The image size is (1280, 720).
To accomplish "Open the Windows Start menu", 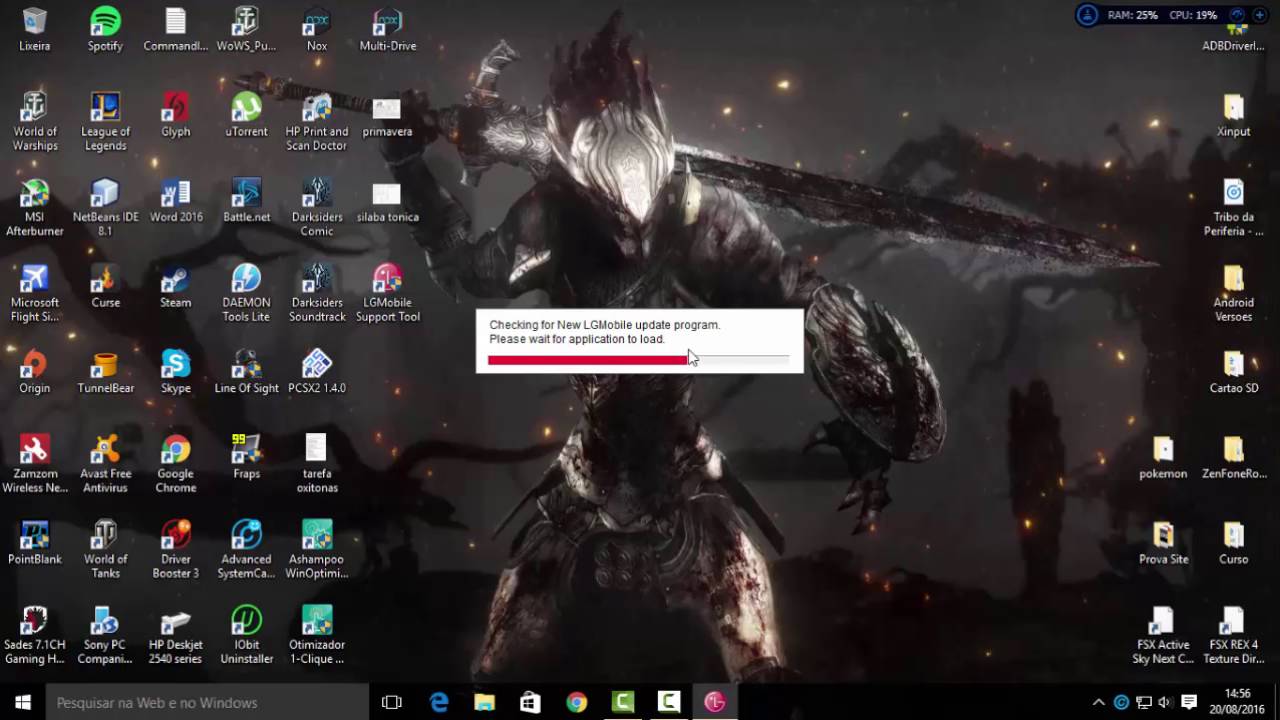I will [23, 702].
